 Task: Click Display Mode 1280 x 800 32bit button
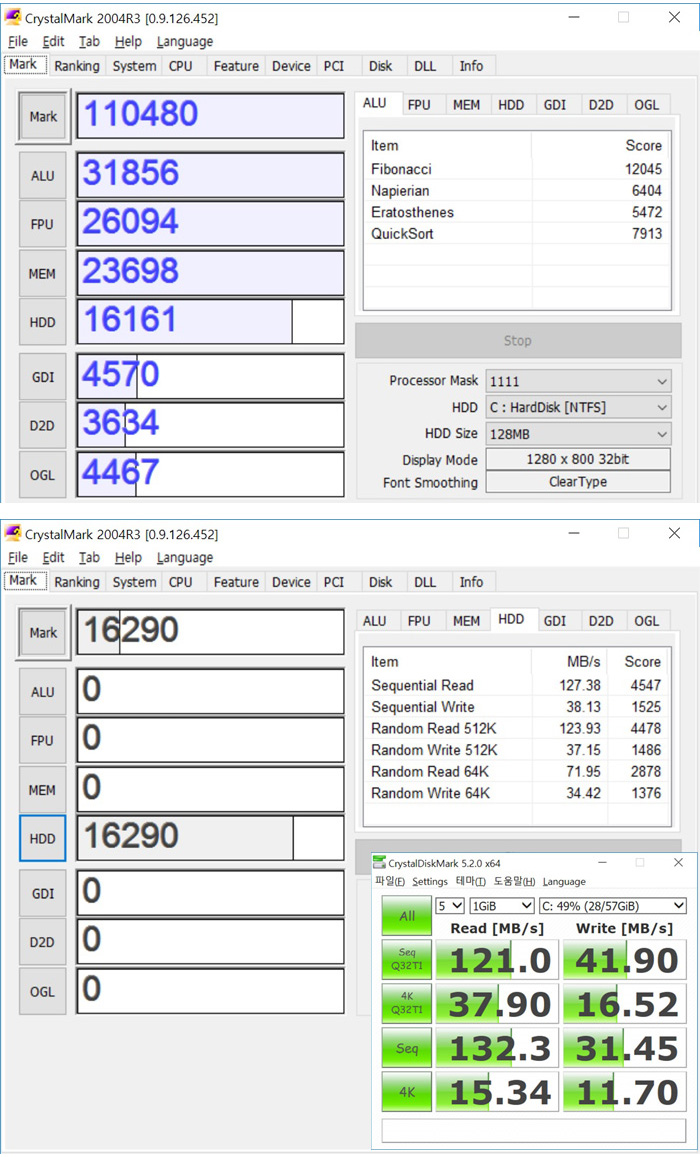coord(578,459)
